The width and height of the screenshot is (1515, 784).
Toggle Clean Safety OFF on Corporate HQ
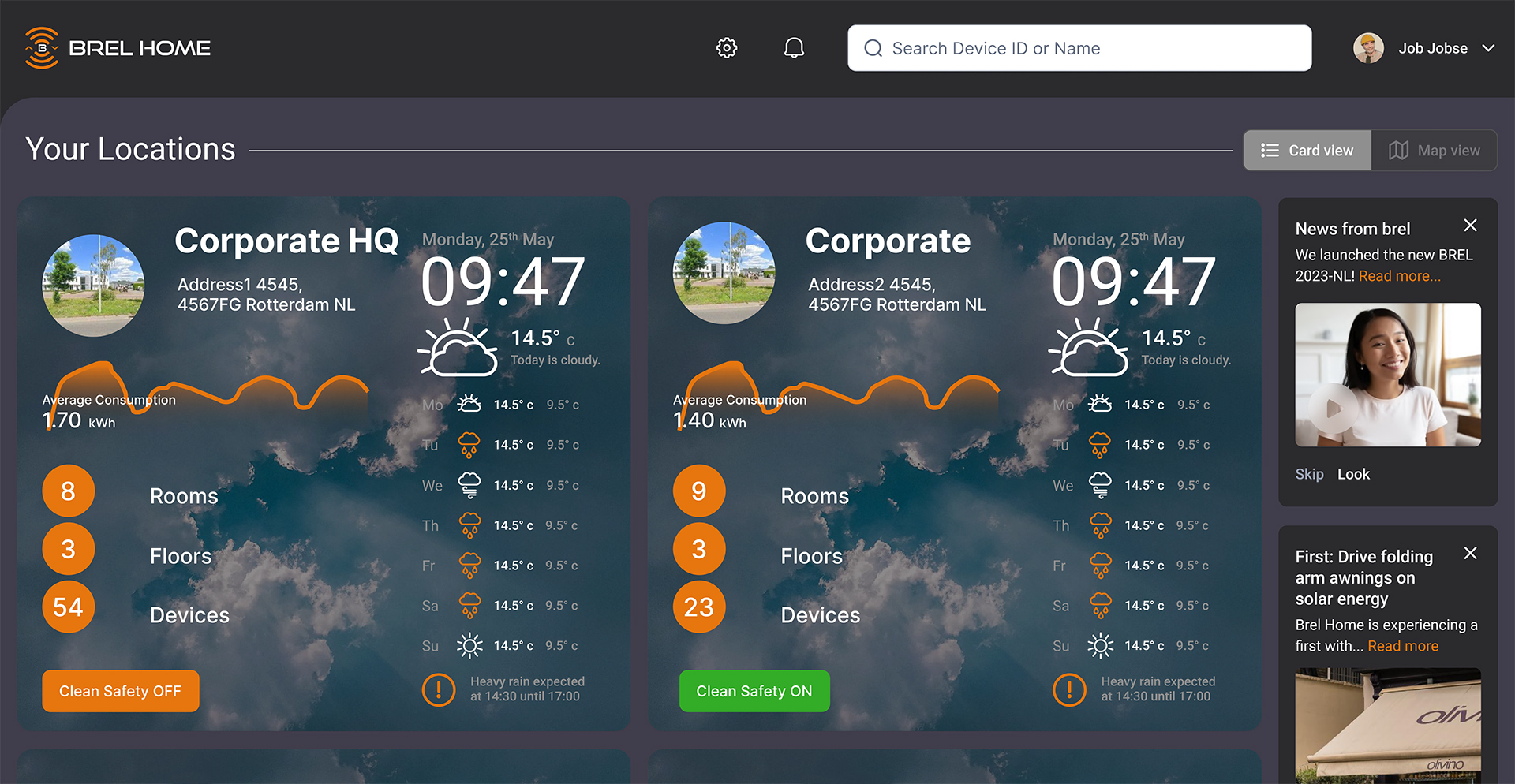click(120, 691)
